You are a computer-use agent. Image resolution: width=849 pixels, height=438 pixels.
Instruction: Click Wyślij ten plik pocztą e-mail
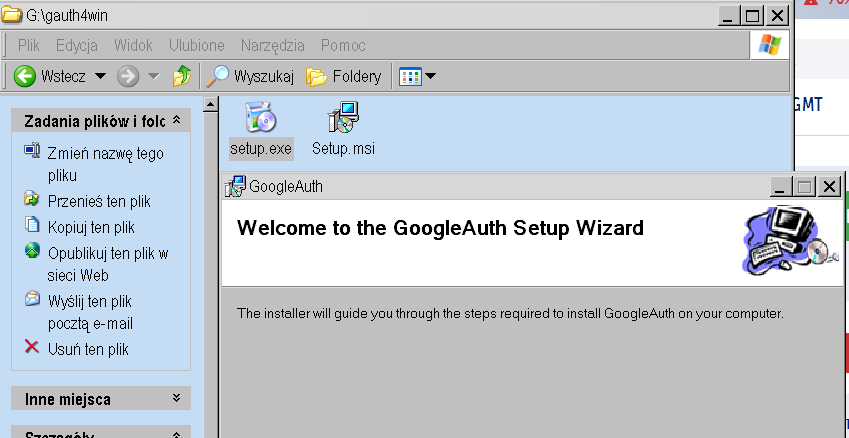point(90,312)
